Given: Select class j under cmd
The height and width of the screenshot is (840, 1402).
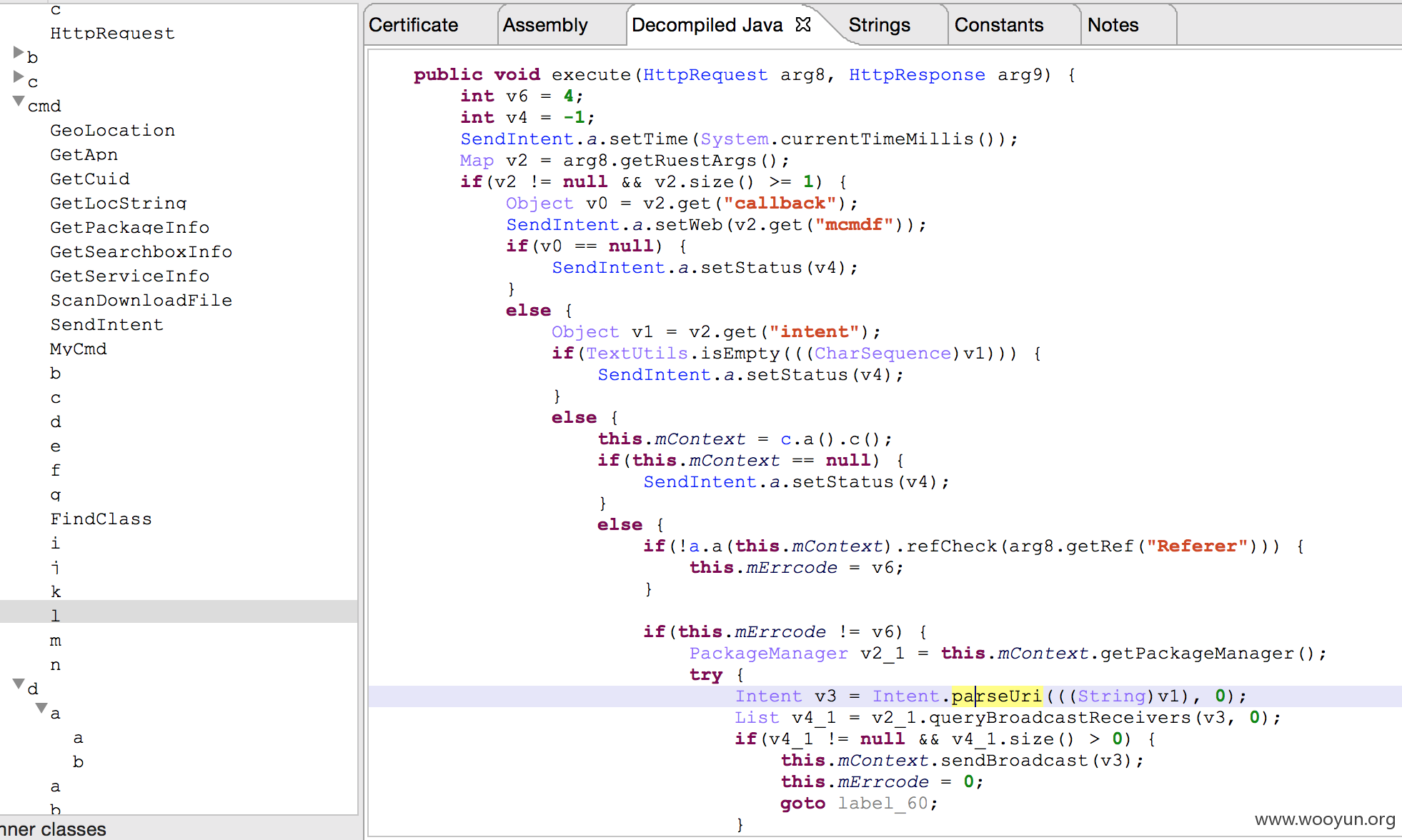Looking at the screenshot, I should tap(56, 567).
